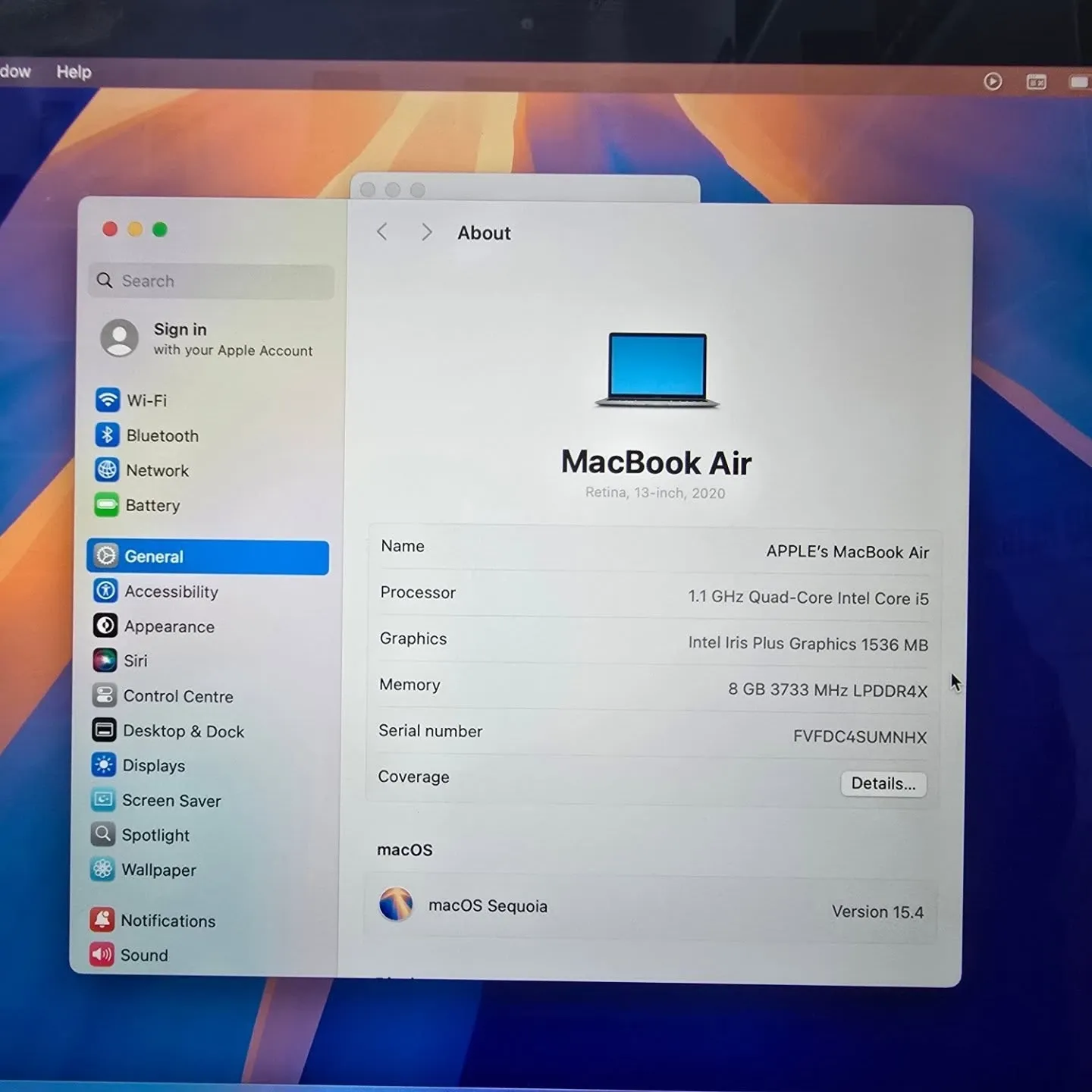Viewport: 1092px width, 1092px height.
Task: Click the search magnifier icon
Action: 105,281
